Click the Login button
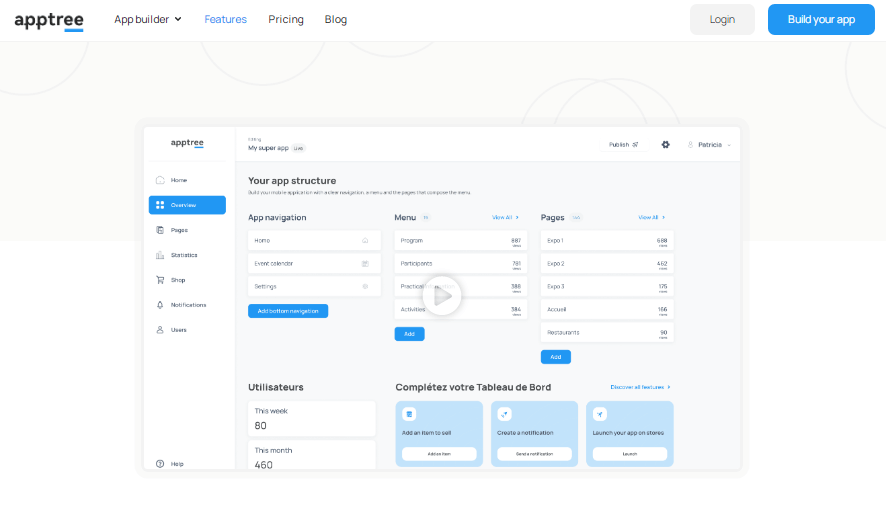The width and height of the screenshot is (886, 507). (722, 19)
